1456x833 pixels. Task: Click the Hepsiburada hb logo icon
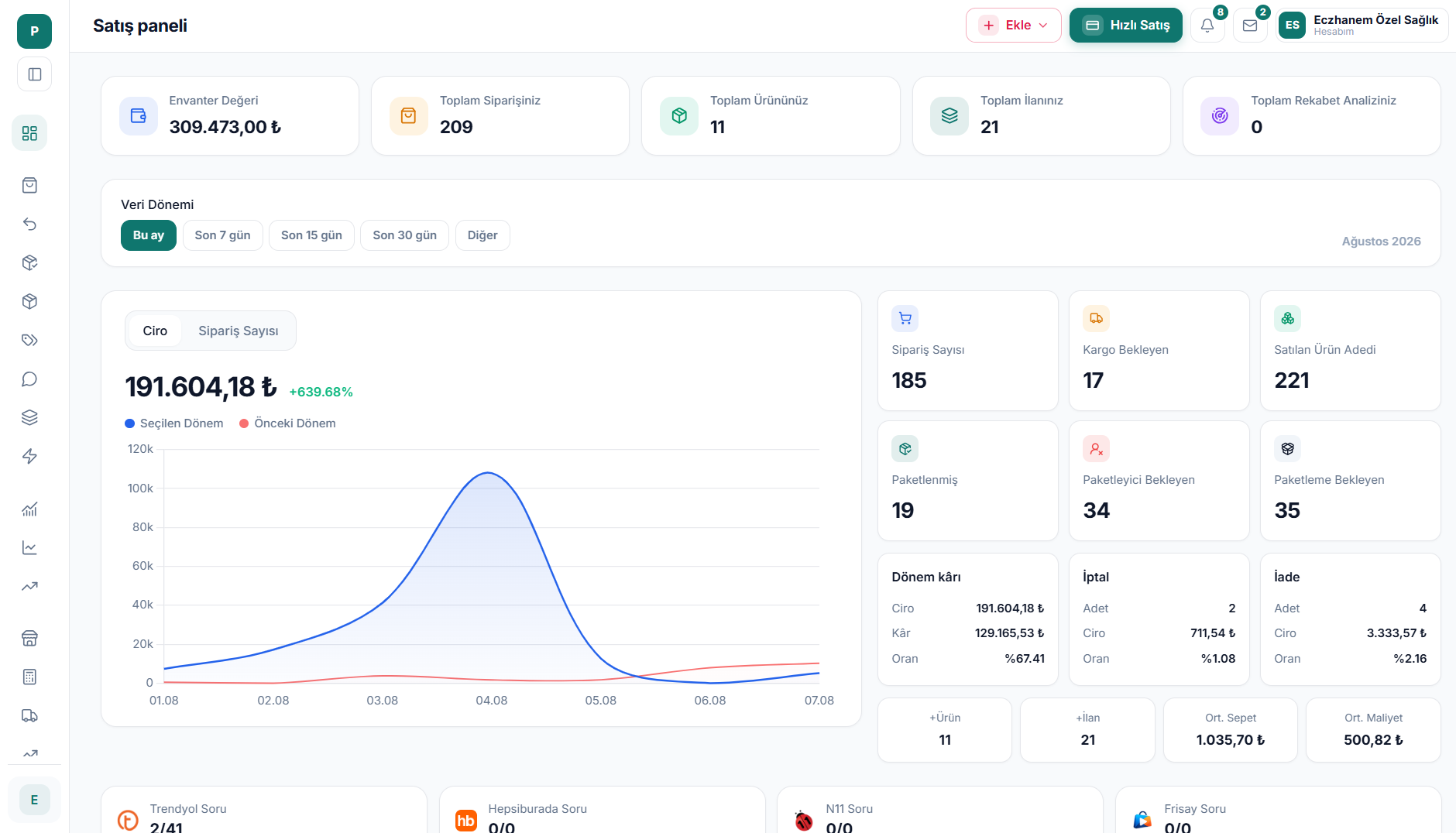click(x=466, y=820)
